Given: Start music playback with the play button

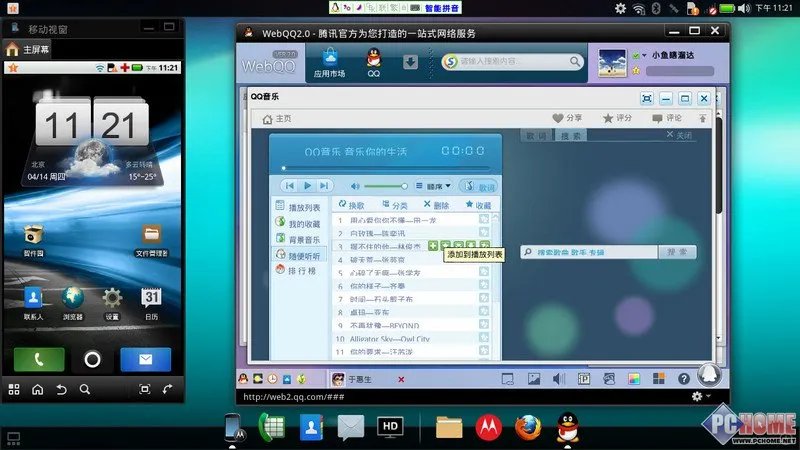Looking at the screenshot, I should (307, 186).
